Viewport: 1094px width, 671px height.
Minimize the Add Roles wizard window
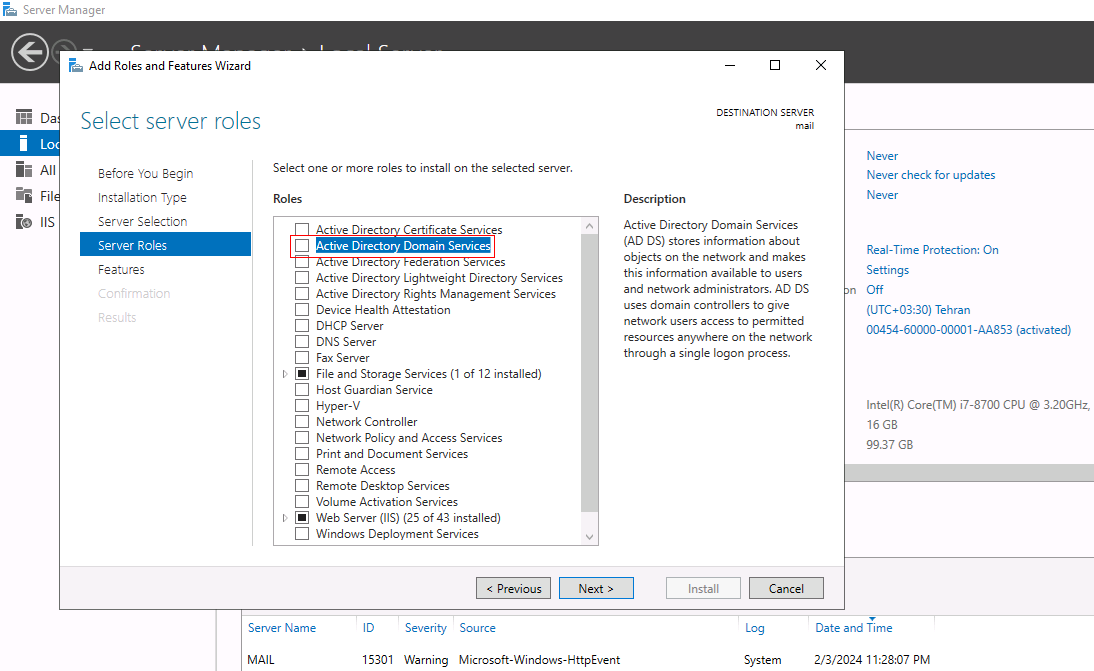[x=730, y=65]
